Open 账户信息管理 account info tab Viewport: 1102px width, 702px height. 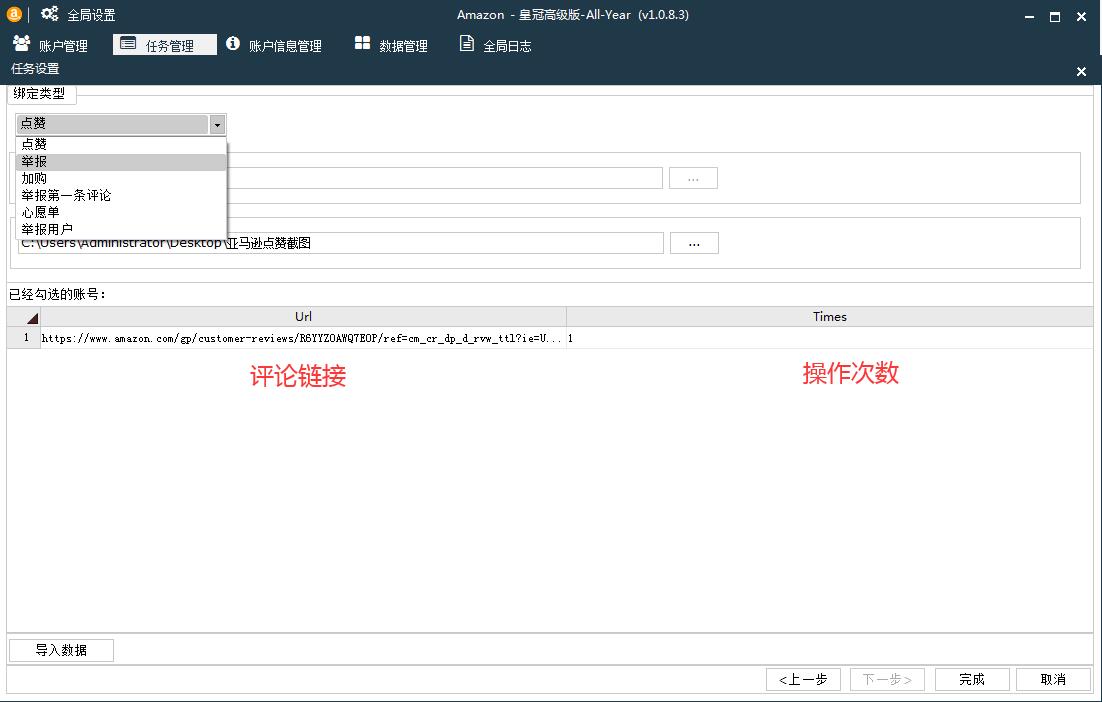click(x=274, y=45)
